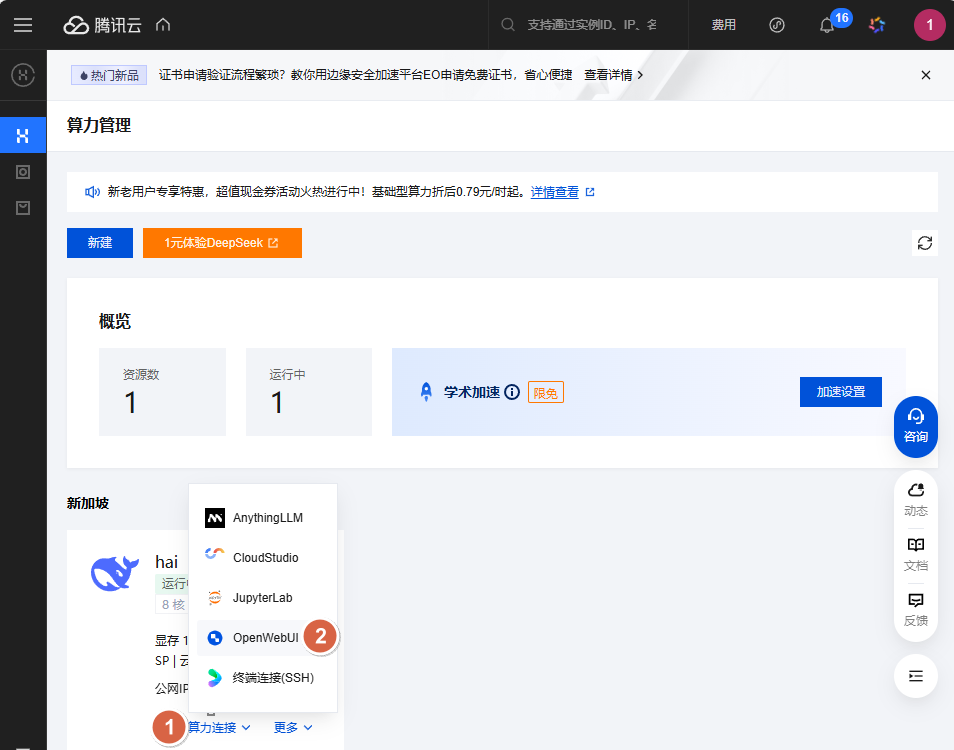This screenshot has width=954, height=750.
Task: Open the notification bell with 16 alerts
Action: tap(827, 25)
